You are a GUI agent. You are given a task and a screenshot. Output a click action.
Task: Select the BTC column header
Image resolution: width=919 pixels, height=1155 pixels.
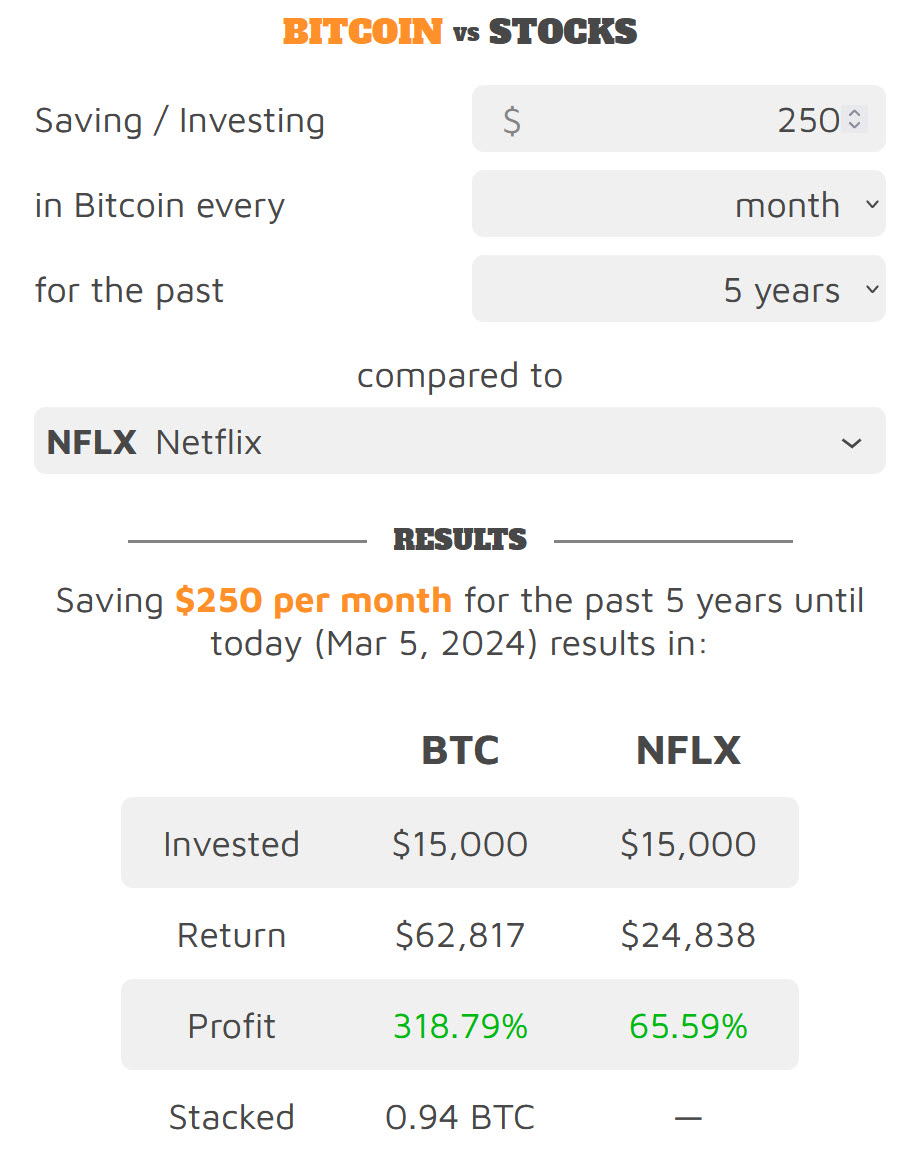tap(459, 751)
